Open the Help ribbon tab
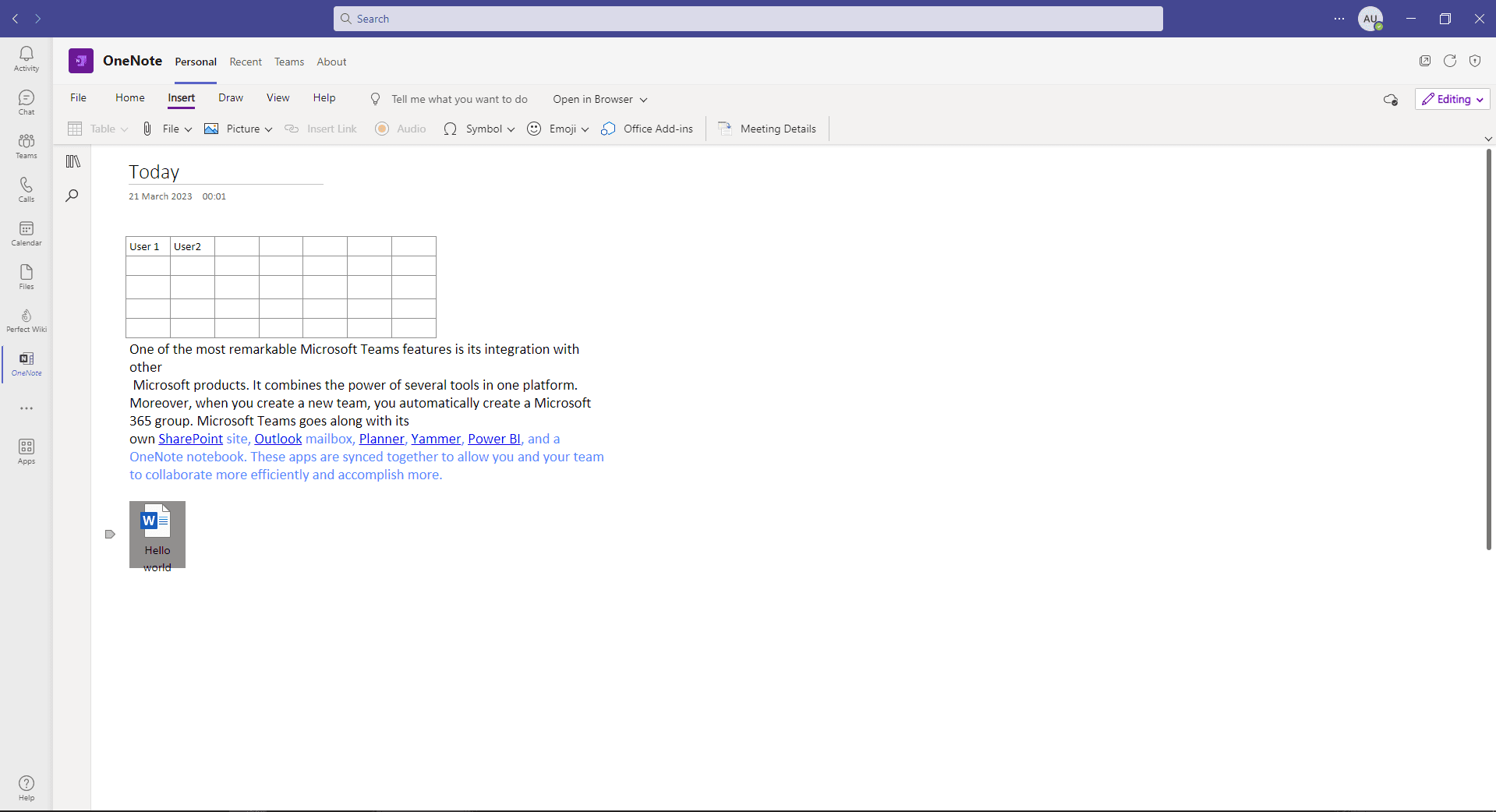Image resolution: width=1496 pixels, height=812 pixels. point(324,97)
